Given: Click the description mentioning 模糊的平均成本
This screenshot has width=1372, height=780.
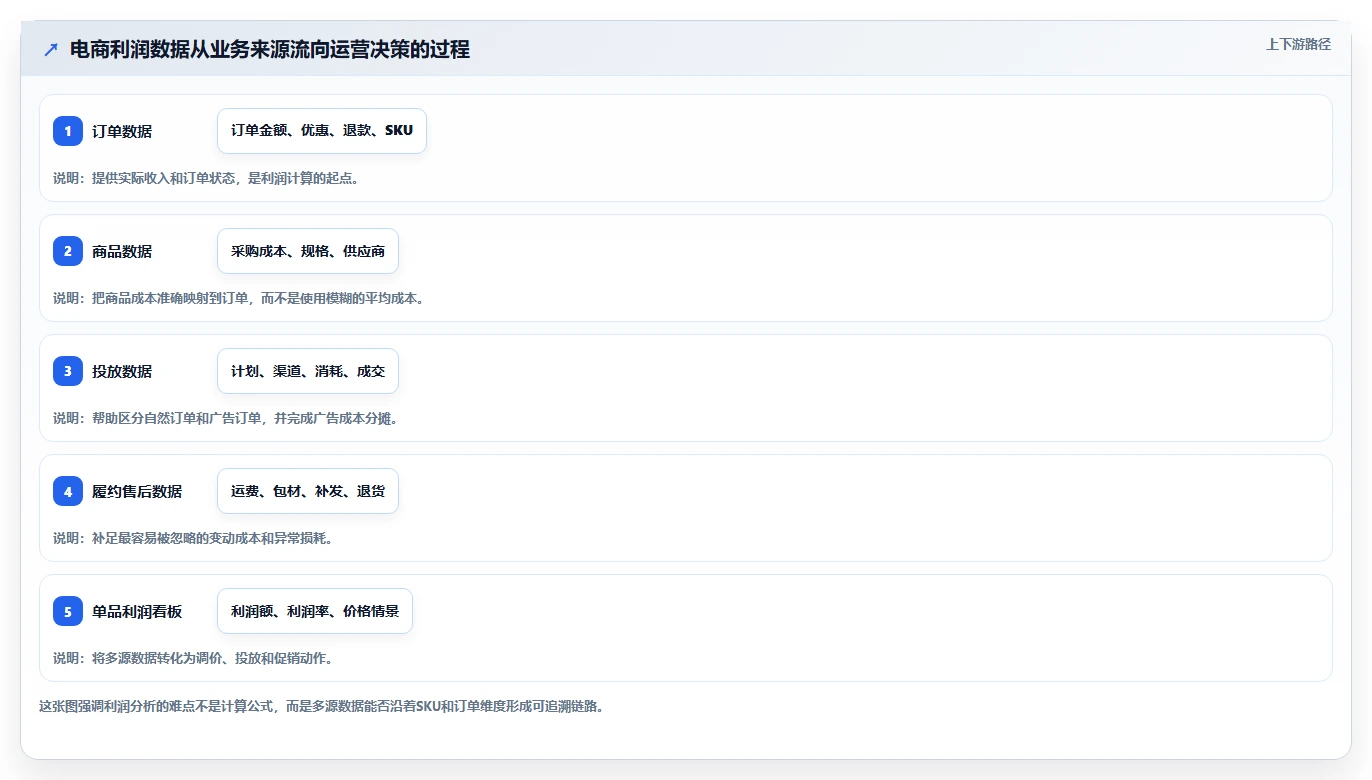Looking at the screenshot, I should point(239,298).
